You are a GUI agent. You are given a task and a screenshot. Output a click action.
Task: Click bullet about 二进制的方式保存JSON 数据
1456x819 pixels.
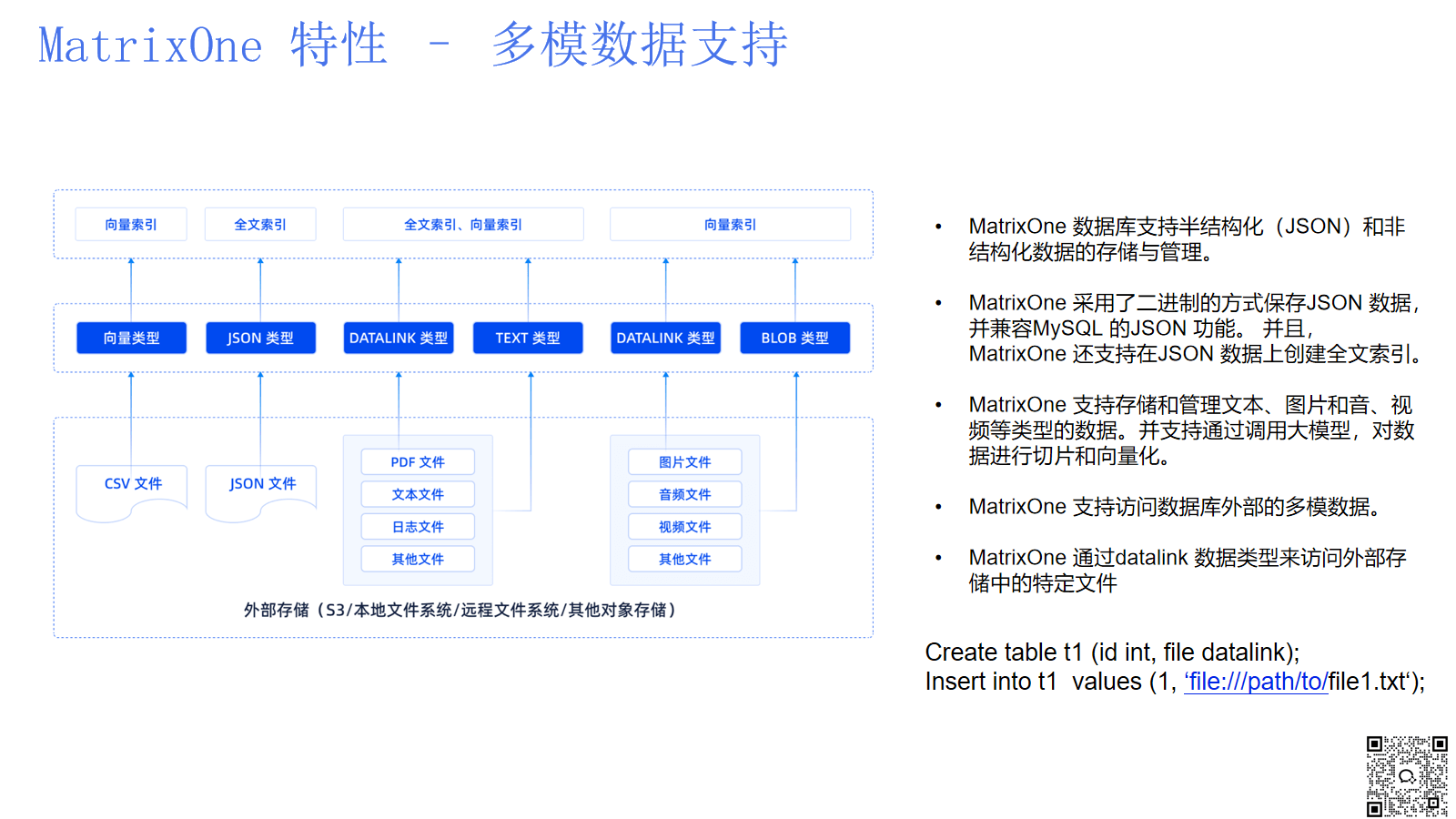[1195, 329]
